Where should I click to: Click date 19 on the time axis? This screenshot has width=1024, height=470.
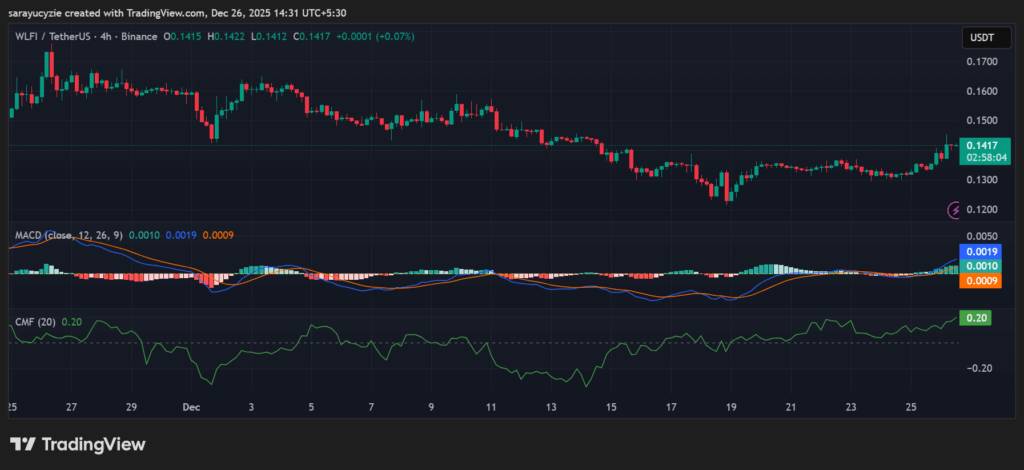point(731,408)
